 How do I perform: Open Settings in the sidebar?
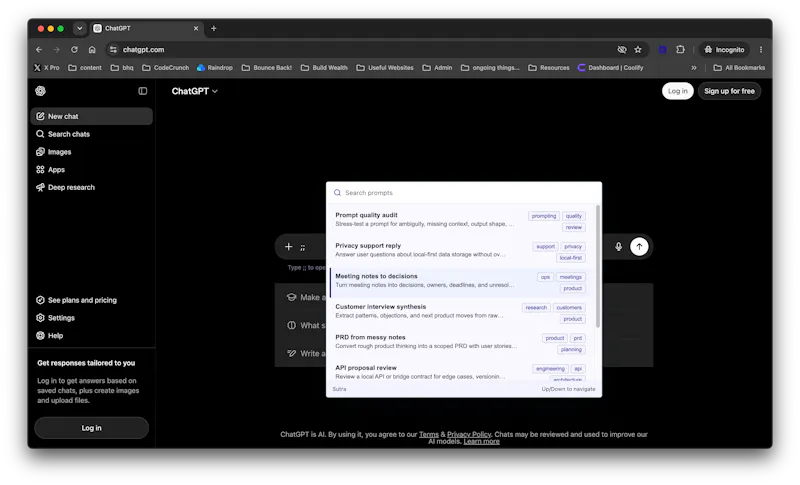point(91,318)
